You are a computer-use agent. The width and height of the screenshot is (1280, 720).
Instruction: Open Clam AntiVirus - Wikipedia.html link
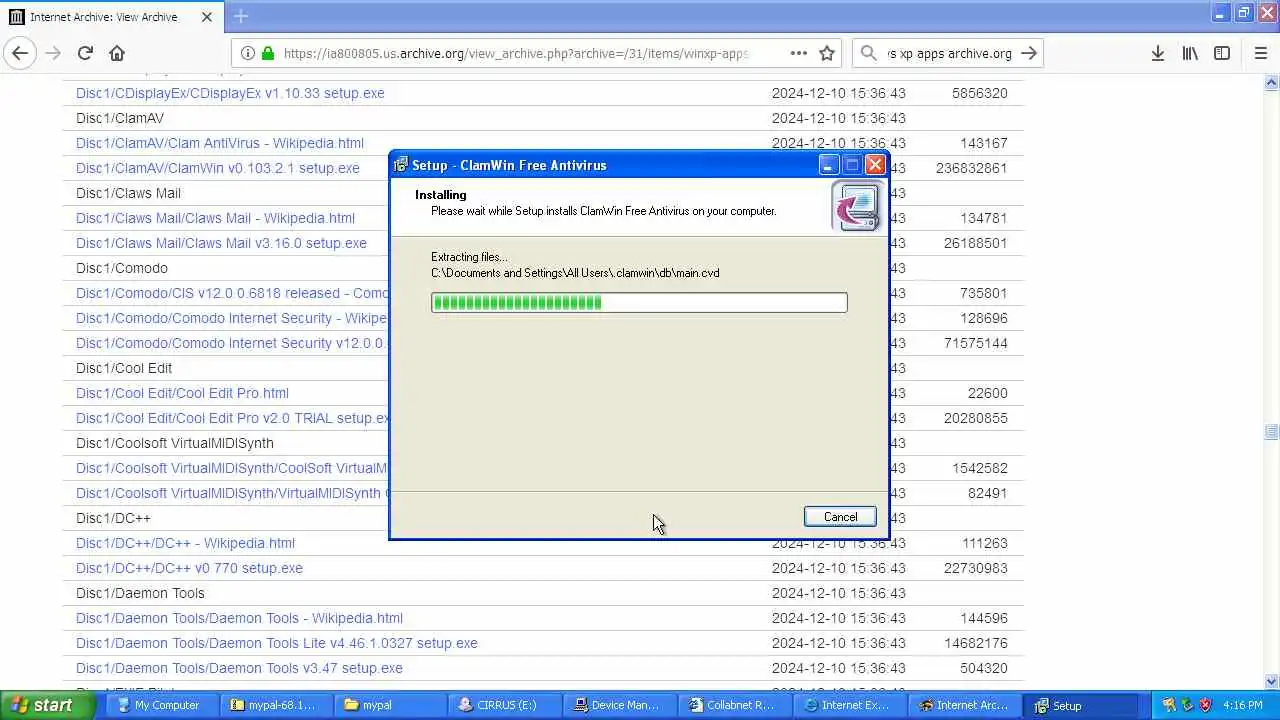pyautogui.click(x=220, y=143)
